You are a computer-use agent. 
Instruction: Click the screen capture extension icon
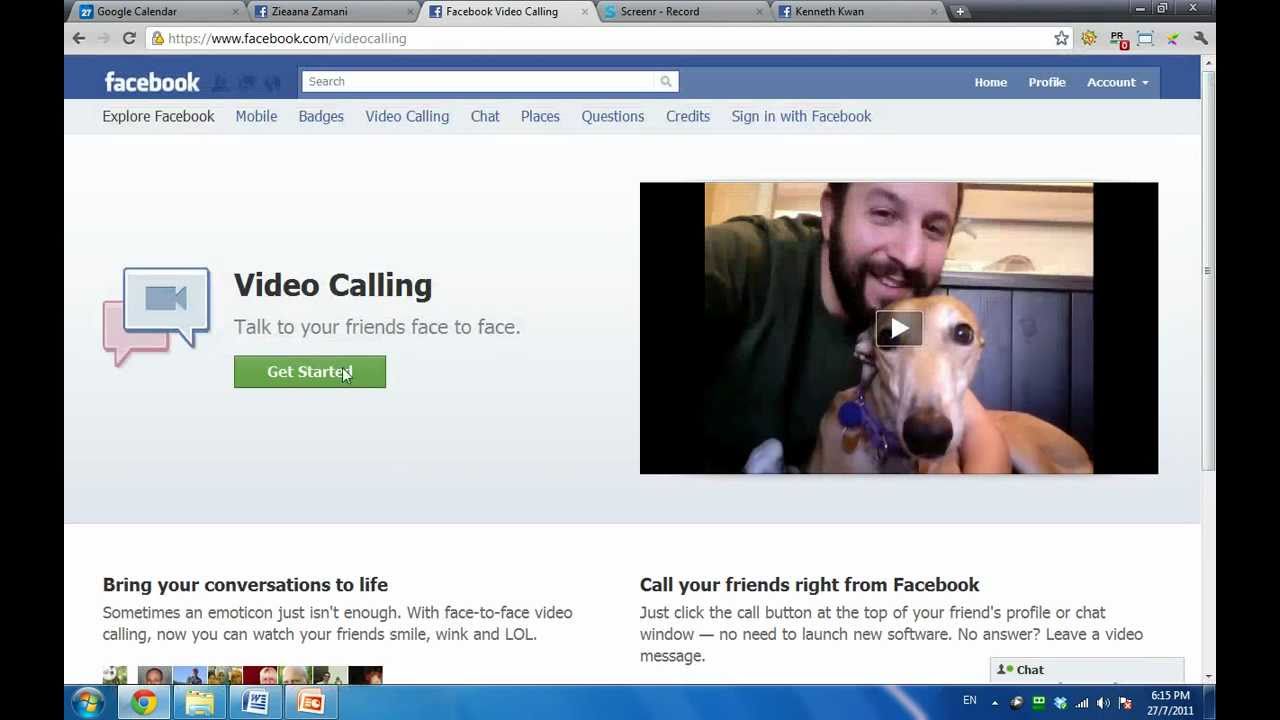[x=1146, y=38]
